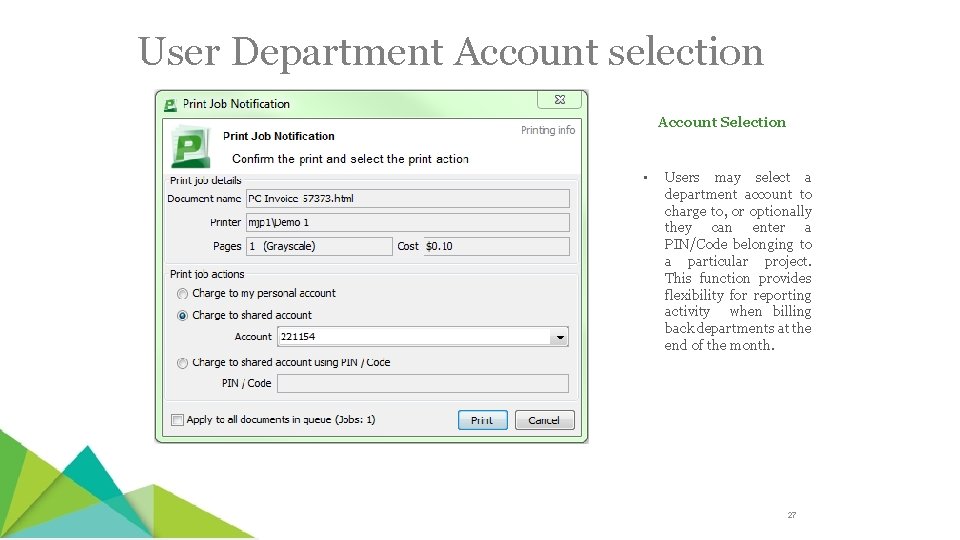Click the Pages field 1 (Grayscale)

pos(319,246)
